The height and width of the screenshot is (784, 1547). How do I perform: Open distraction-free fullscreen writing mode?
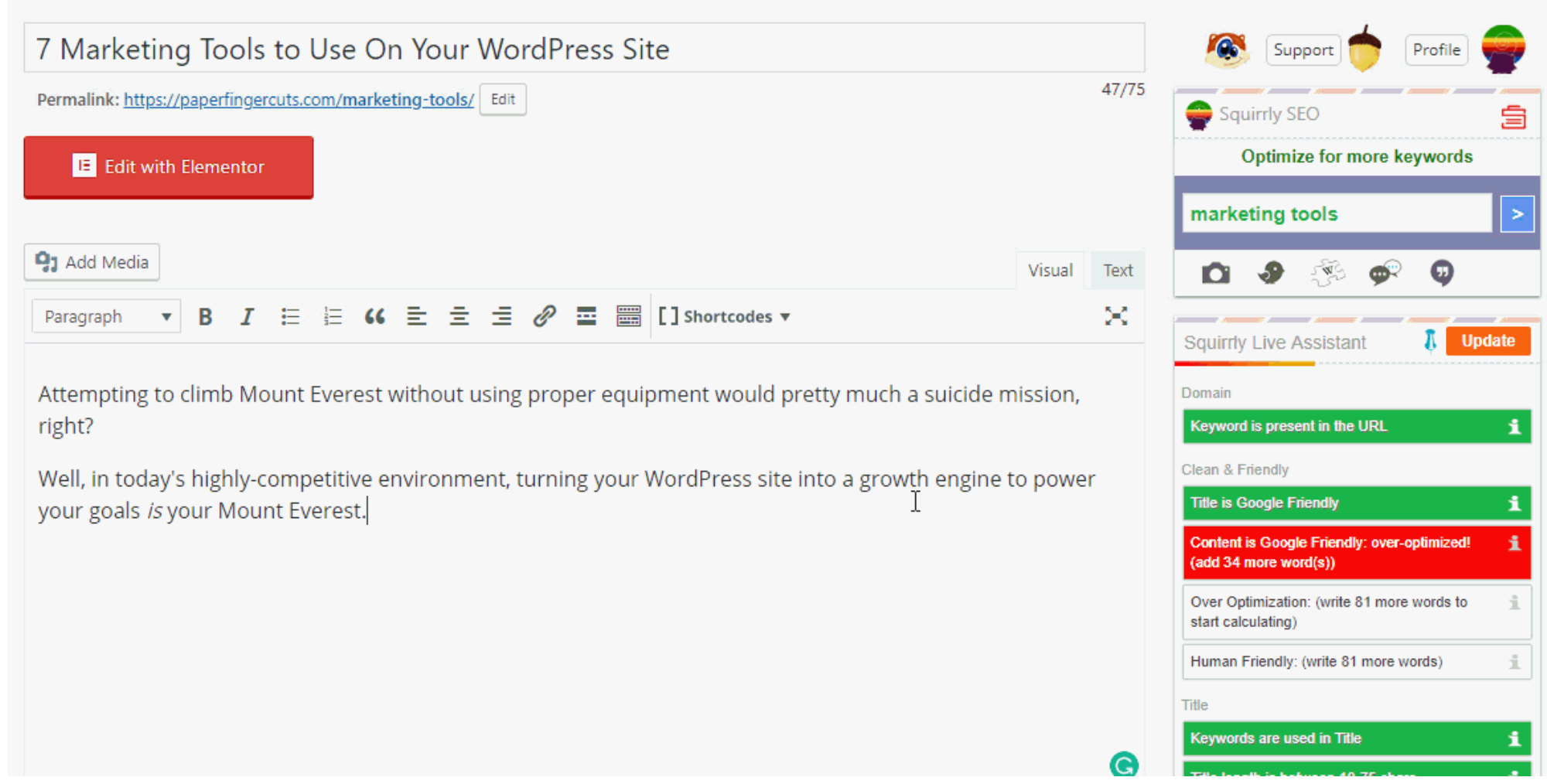1116,316
